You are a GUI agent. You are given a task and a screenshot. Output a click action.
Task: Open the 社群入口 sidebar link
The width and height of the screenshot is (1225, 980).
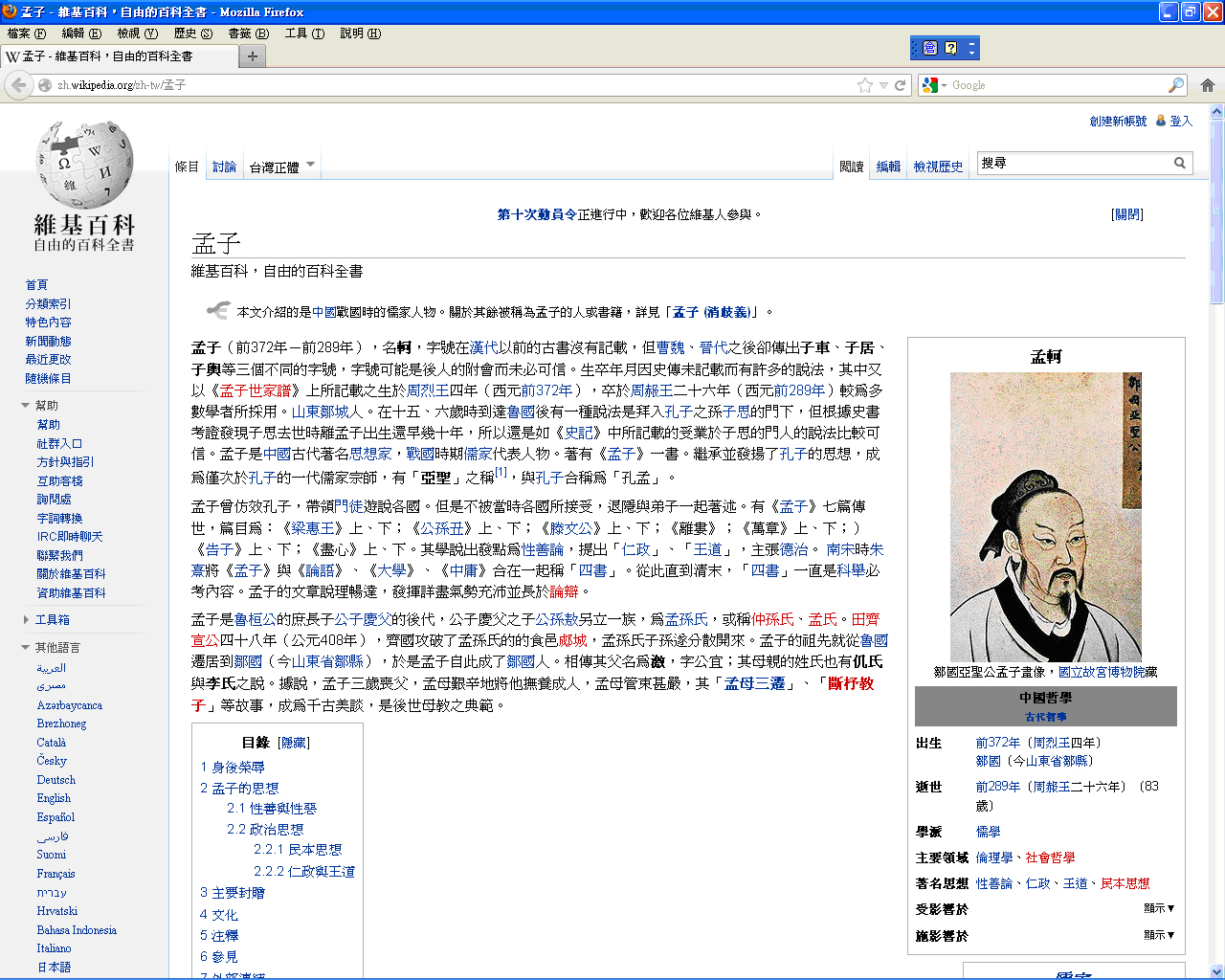coord(59,444)
